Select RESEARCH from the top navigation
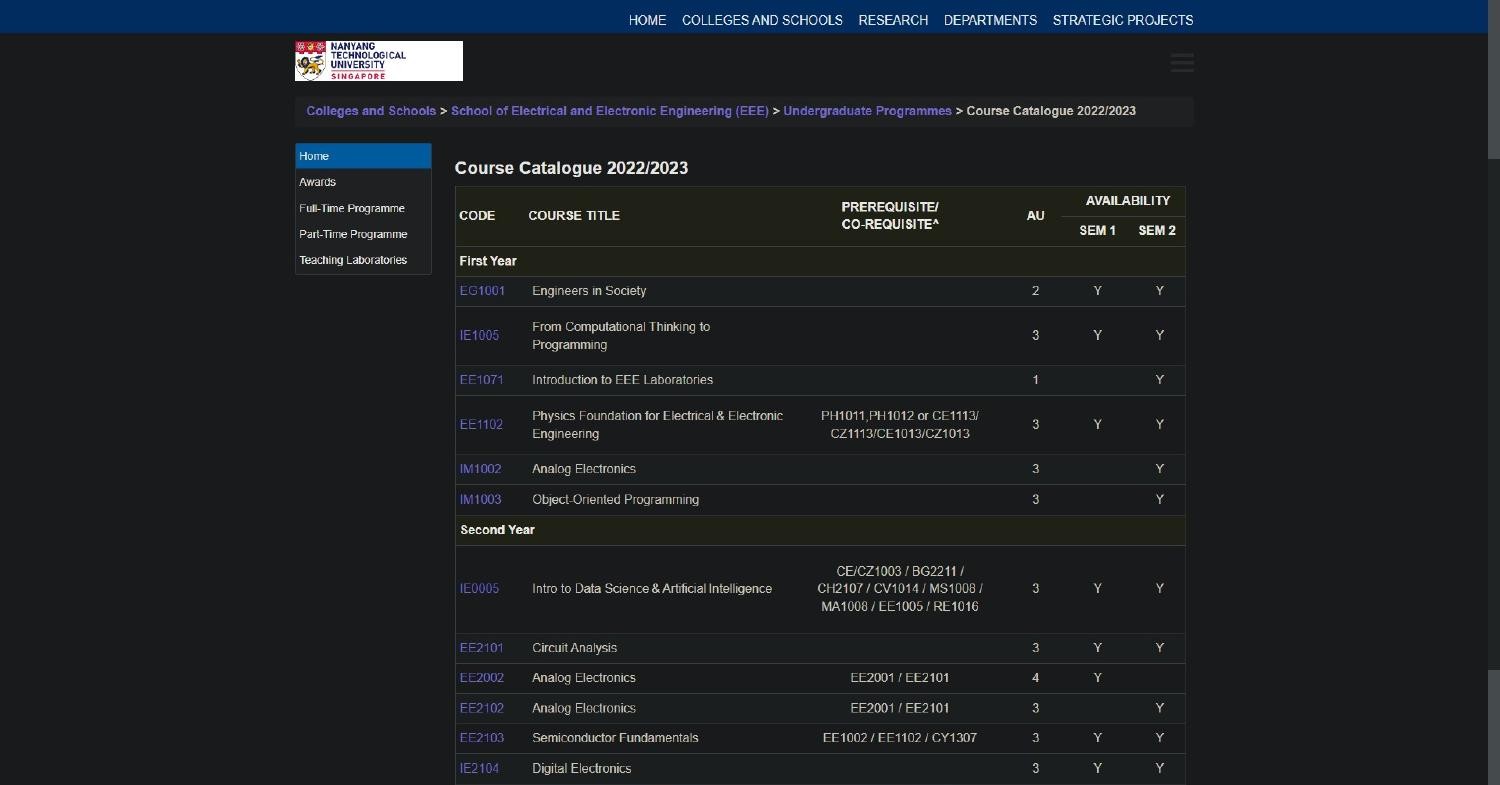Screen dimensions: 1500x785 point(892,20)
